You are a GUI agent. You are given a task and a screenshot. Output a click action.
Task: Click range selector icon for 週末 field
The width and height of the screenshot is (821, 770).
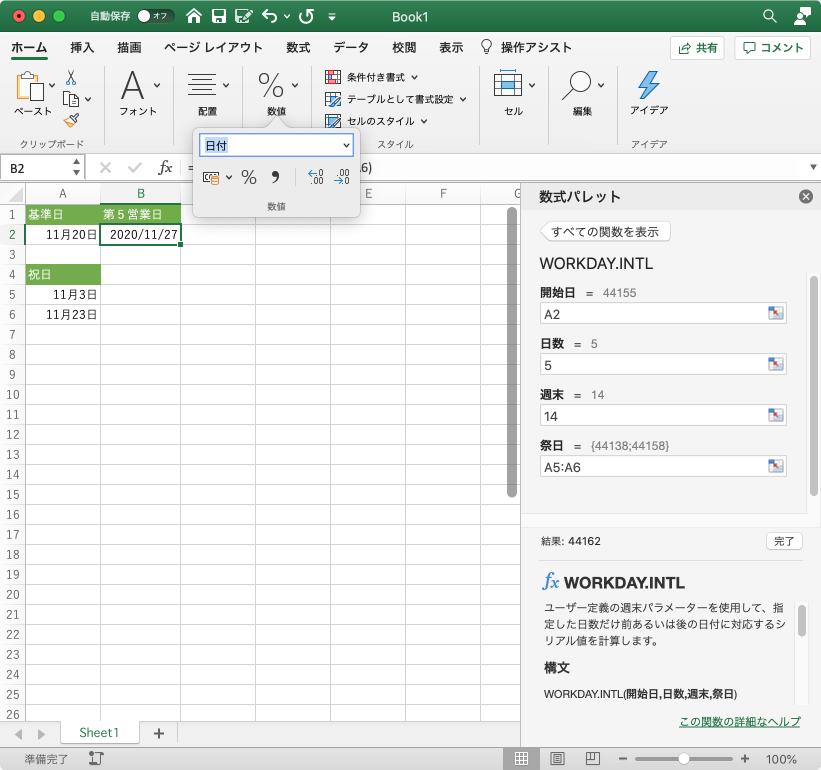click(x=775, y=415)
